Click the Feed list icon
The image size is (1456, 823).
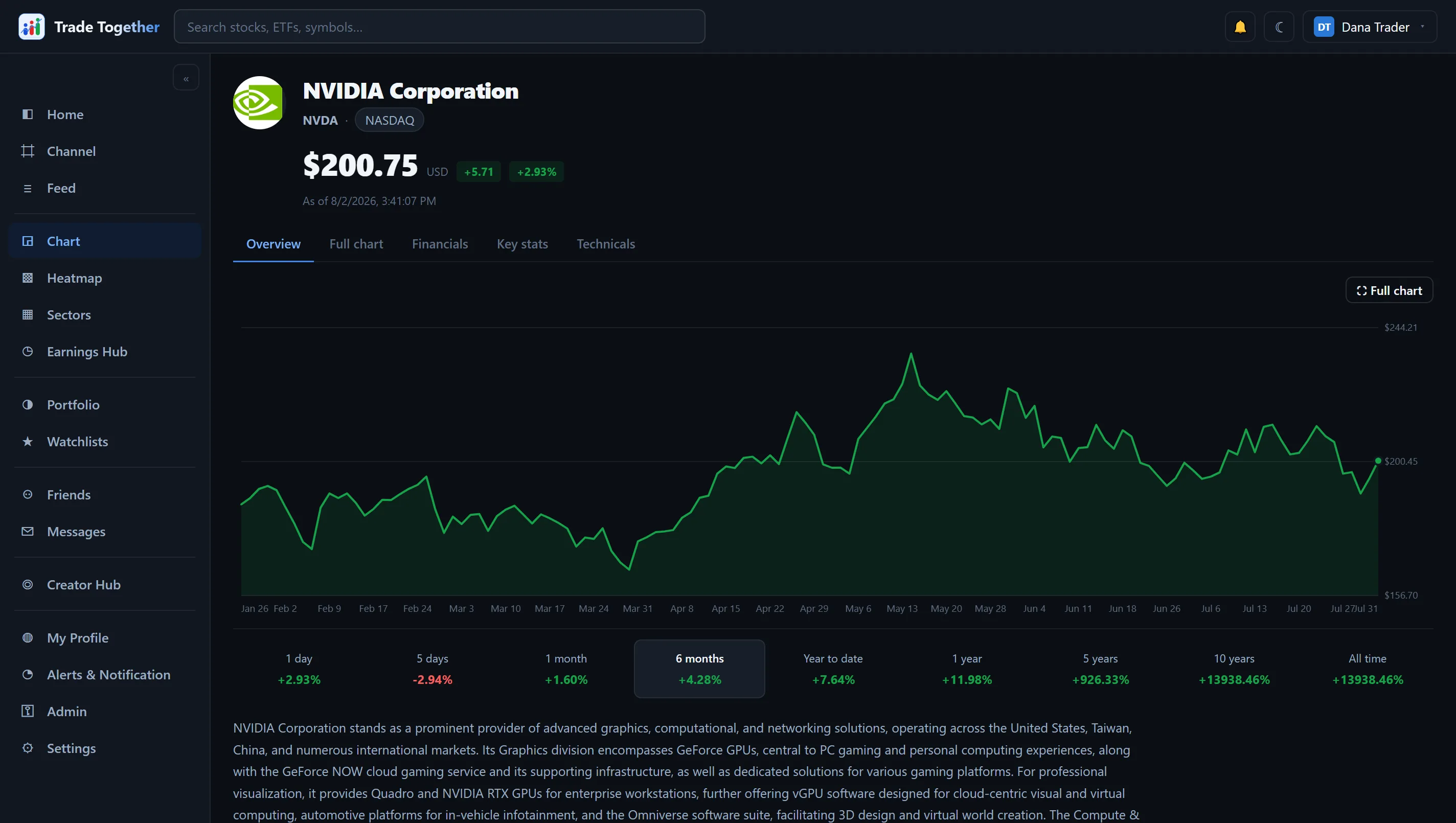pos(27,188)
